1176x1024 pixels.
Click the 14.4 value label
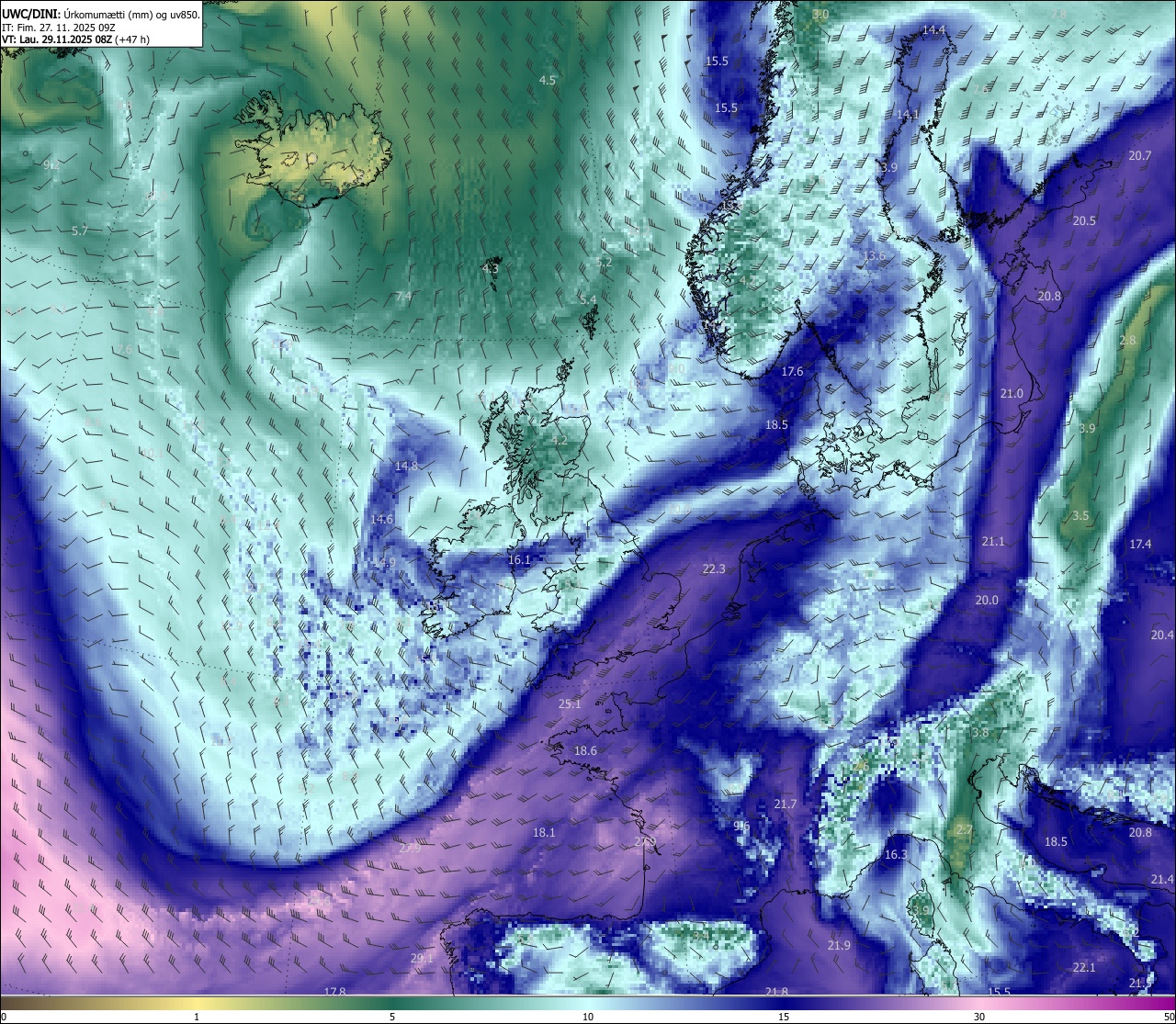coord(933,30)
